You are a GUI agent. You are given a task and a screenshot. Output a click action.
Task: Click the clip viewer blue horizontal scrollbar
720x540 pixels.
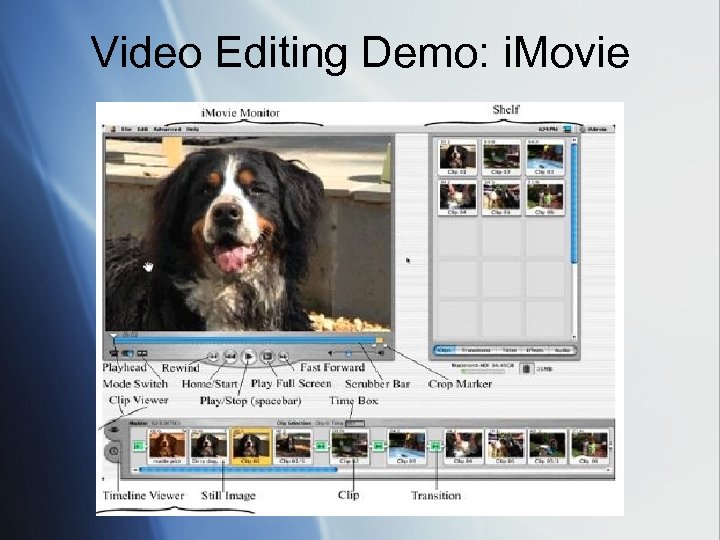click(x=238, y=470)
